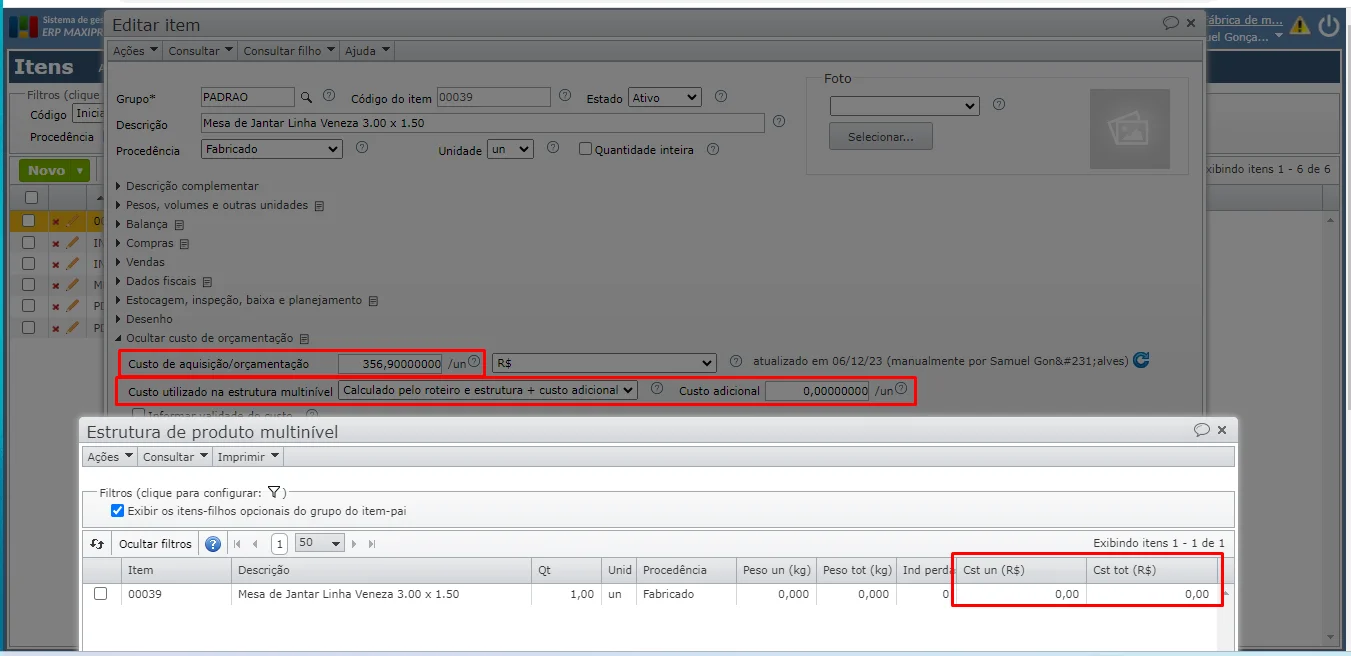
Task: Toggle the Quantidade inteira checkbox
Action: coord(585,149)
